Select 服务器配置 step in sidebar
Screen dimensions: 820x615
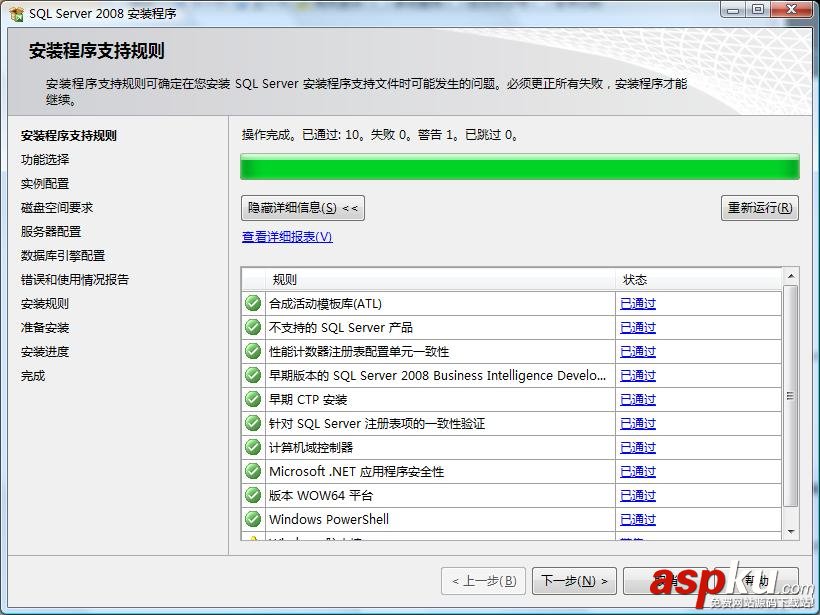pos(51,232)
